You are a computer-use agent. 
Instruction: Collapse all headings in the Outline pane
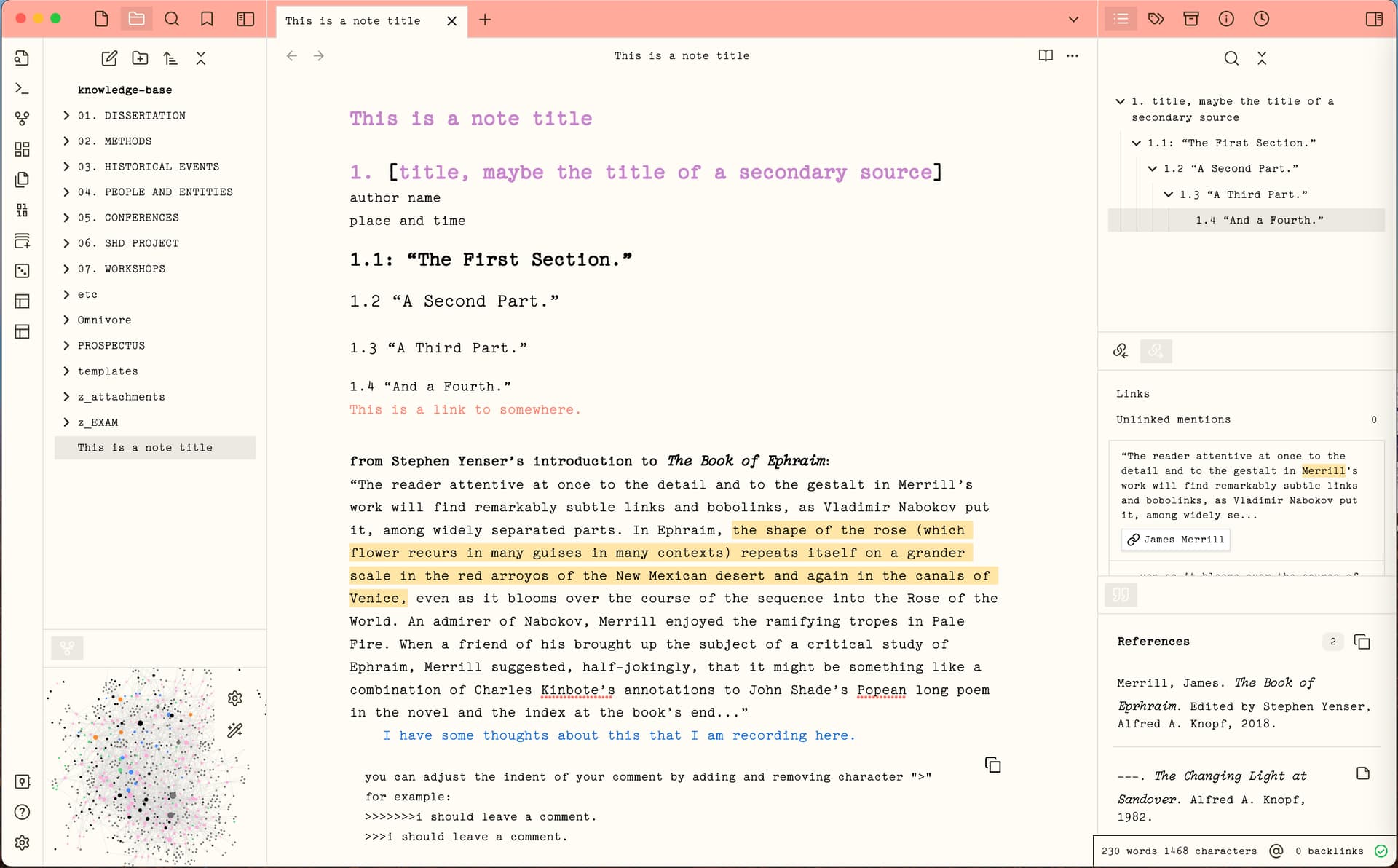1263,58
